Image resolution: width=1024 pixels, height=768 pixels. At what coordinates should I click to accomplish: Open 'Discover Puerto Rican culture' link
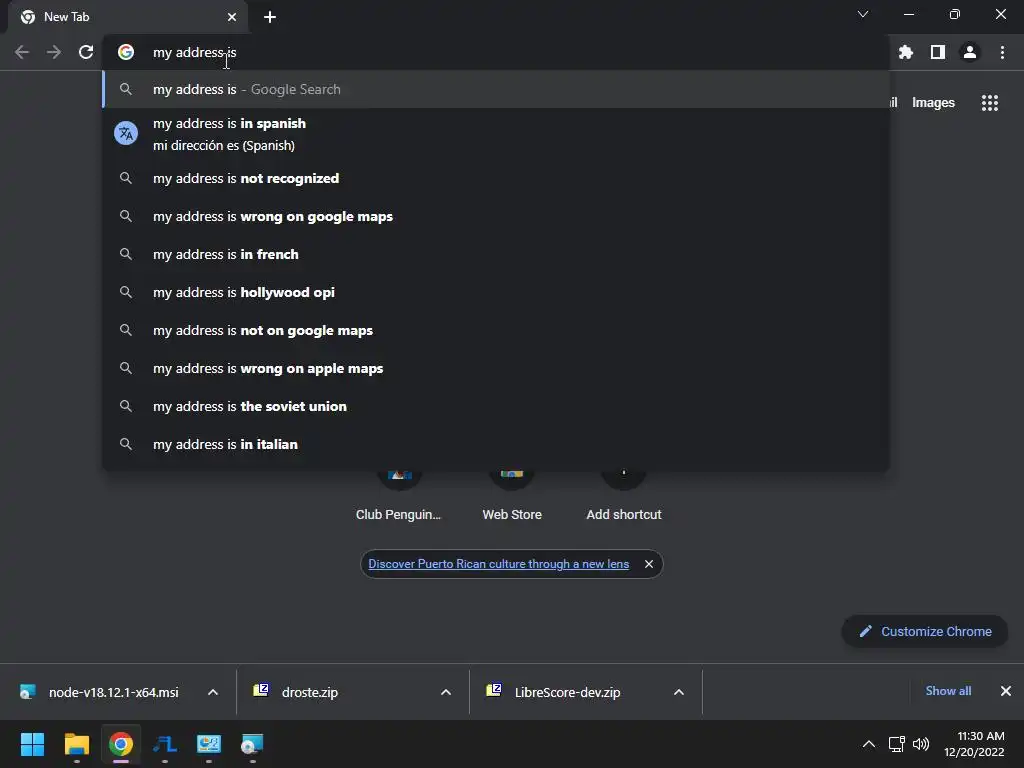tap(498, 564)
